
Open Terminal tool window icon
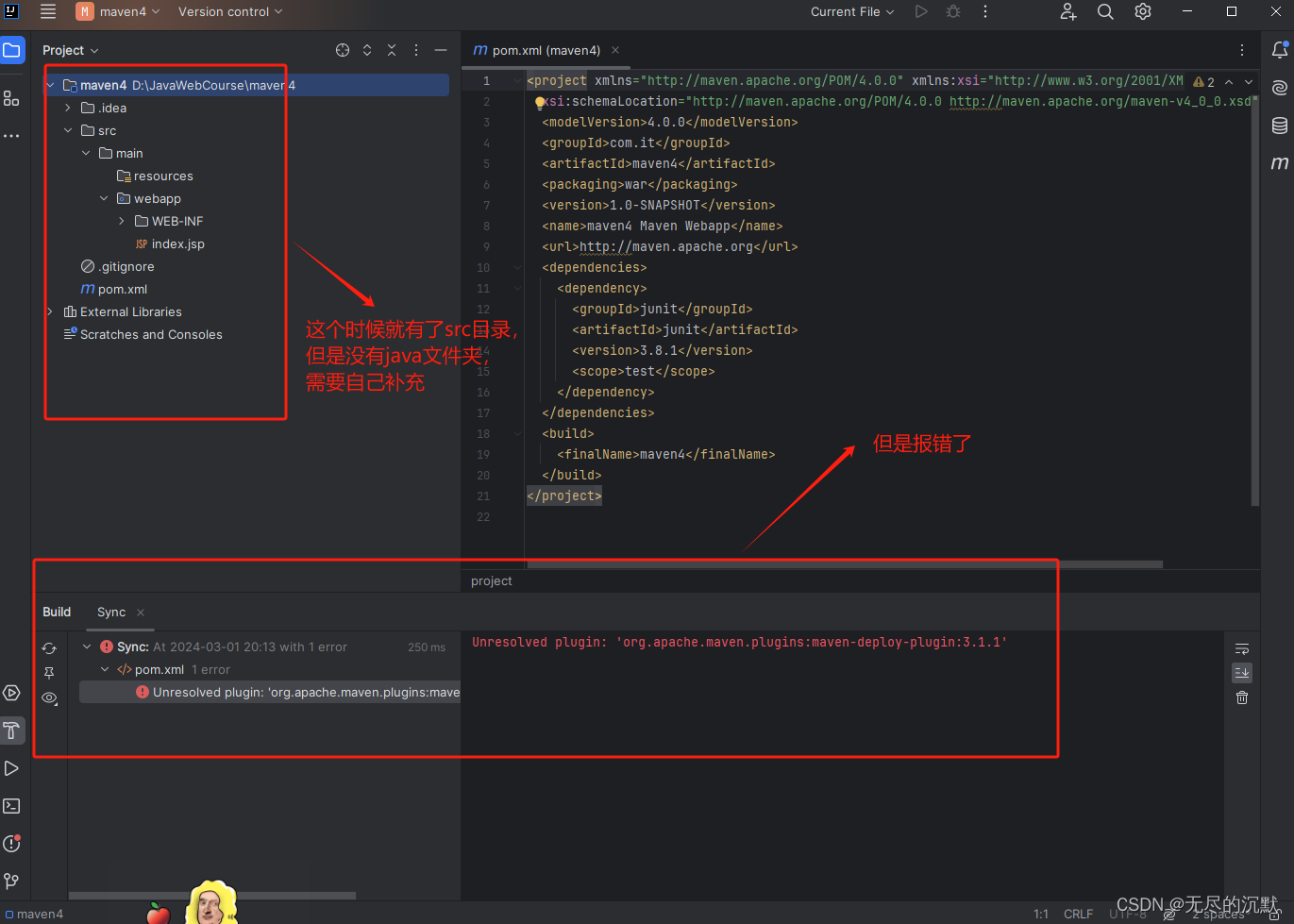[x=11, y=806]
